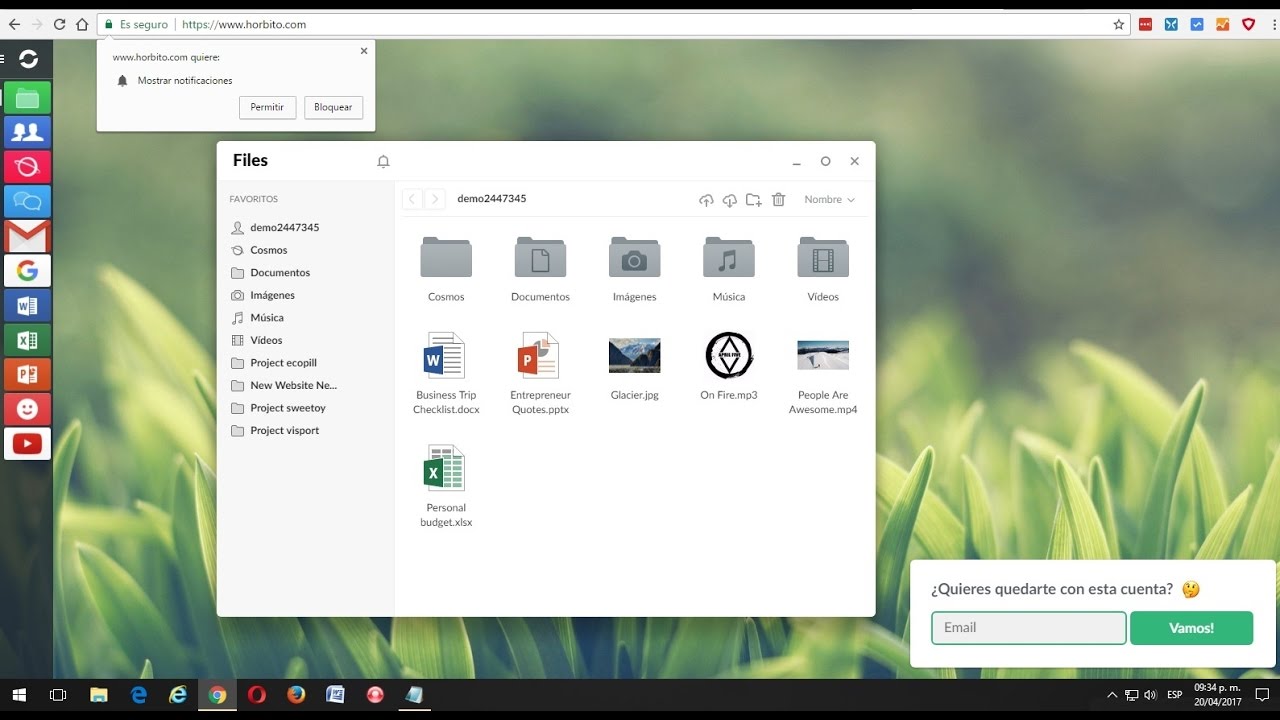Open the Nombre sort dropdown

[x=830, y=200]
